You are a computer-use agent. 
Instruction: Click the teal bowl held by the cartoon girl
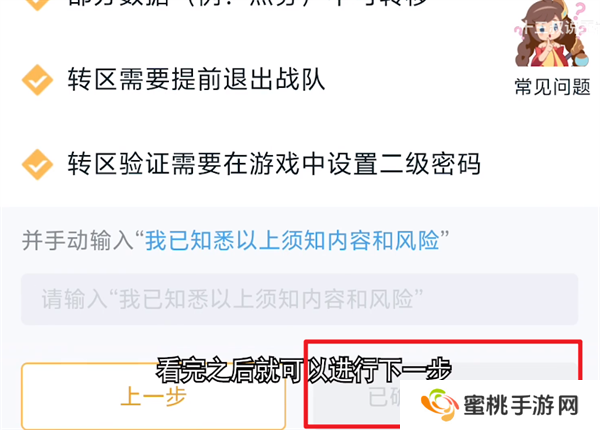581,60
